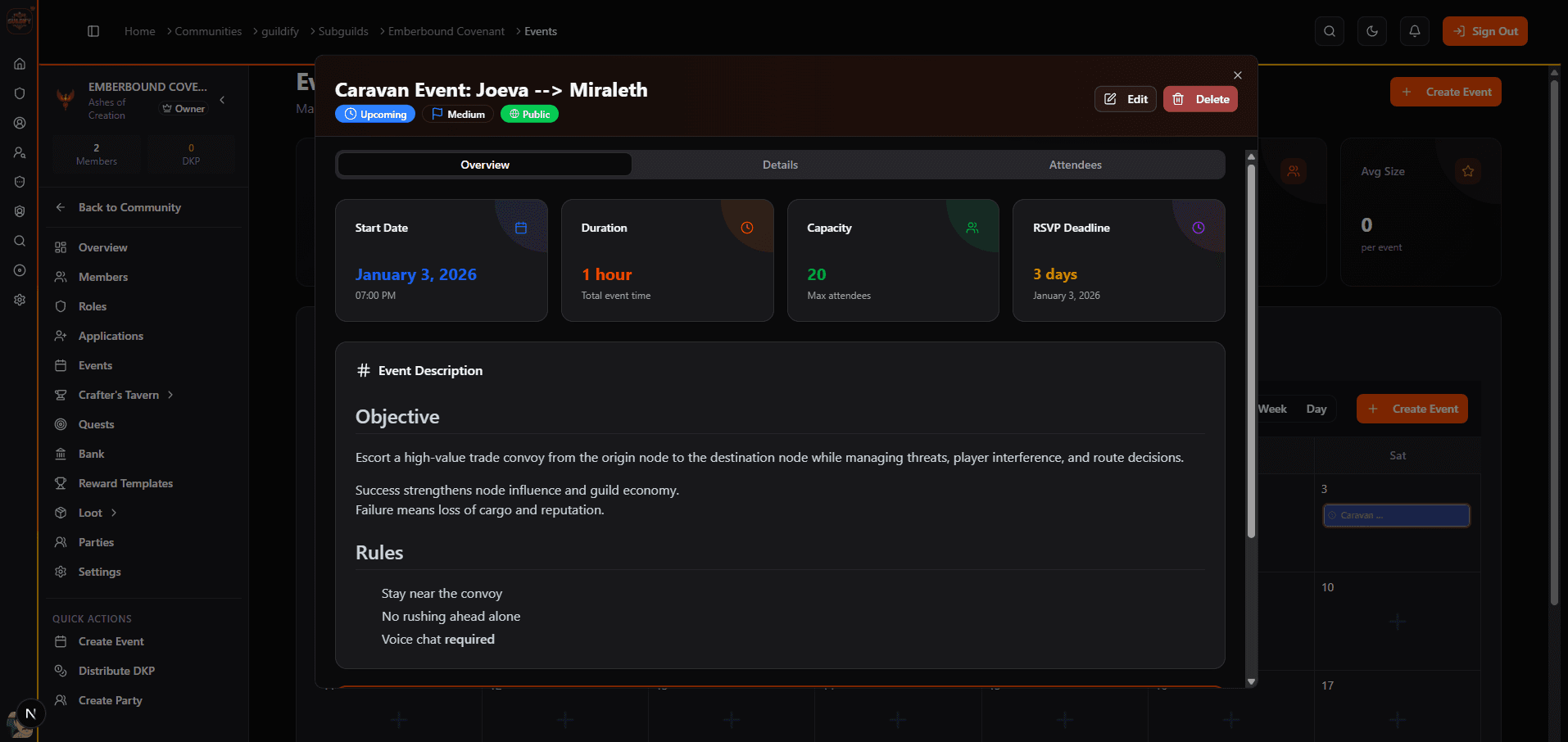The image size is (1568, 742).
Task: Open the top-bar search icon
Action: (x=1329, y=30)
